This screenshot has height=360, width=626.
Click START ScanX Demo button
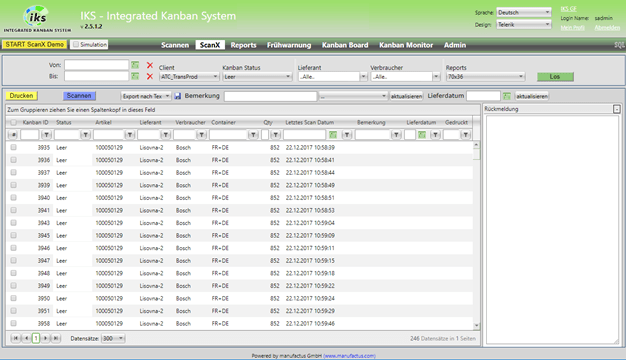pyautogui.click(x=35, y=44)
